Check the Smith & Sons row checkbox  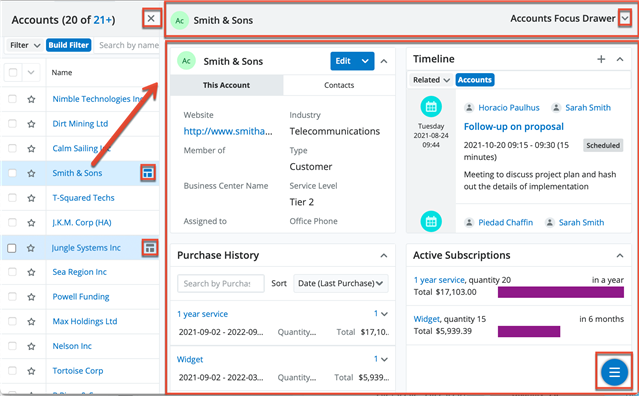(x=13, y=173)
